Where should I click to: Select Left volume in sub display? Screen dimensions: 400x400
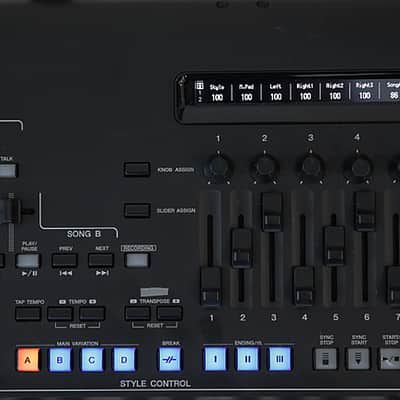276,92
